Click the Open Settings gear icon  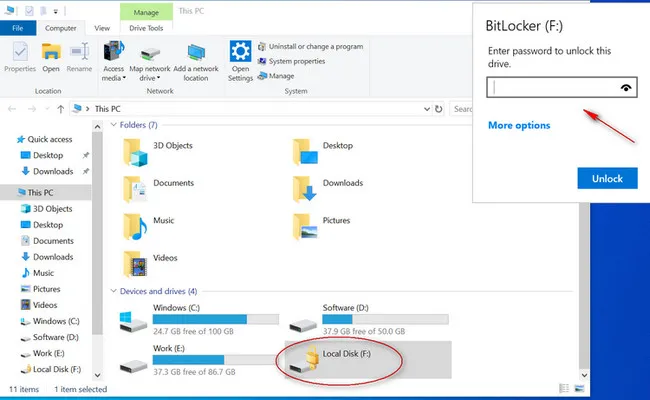[x=240, y=51]
